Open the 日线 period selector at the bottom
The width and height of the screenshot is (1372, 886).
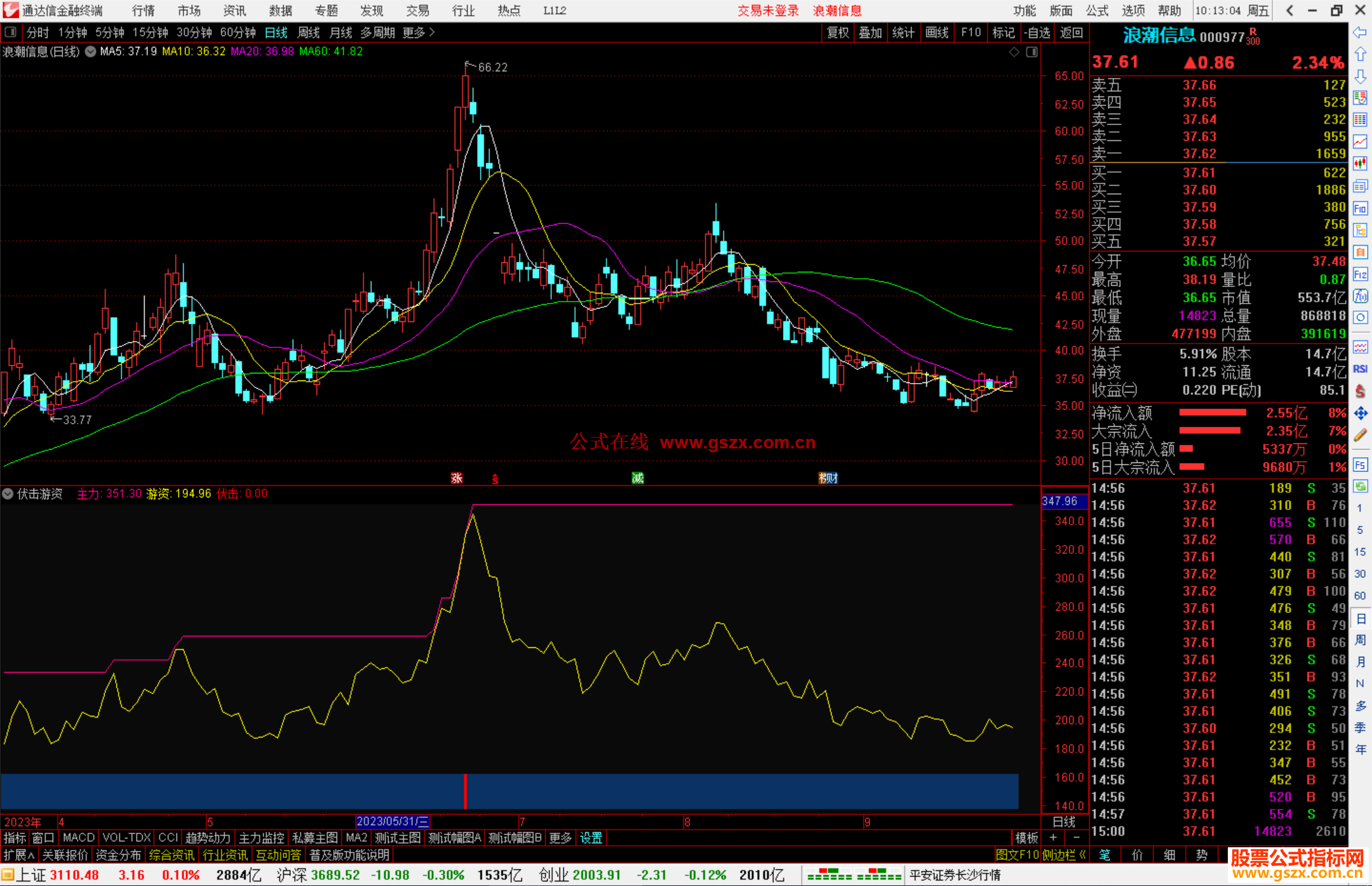tap(1064, 822)
